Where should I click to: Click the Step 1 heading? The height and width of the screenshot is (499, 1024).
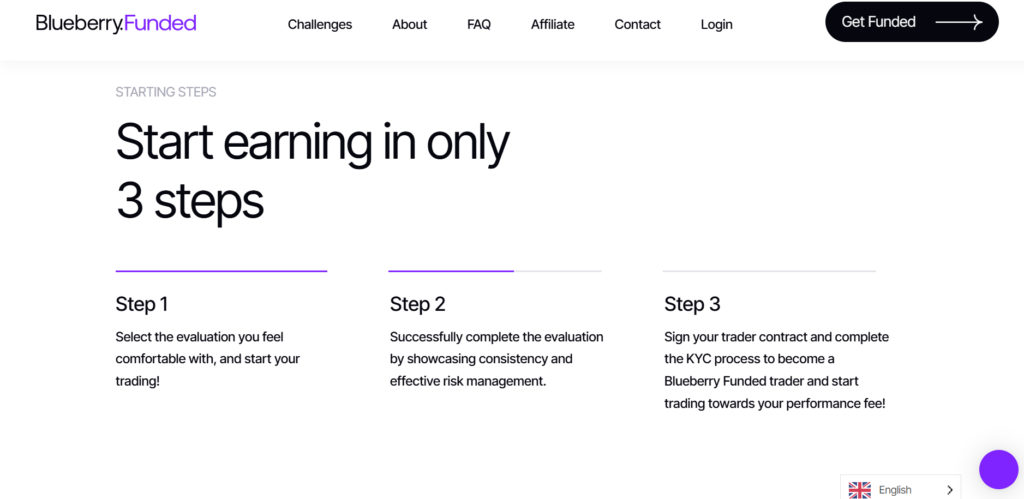tap(142, 304)
